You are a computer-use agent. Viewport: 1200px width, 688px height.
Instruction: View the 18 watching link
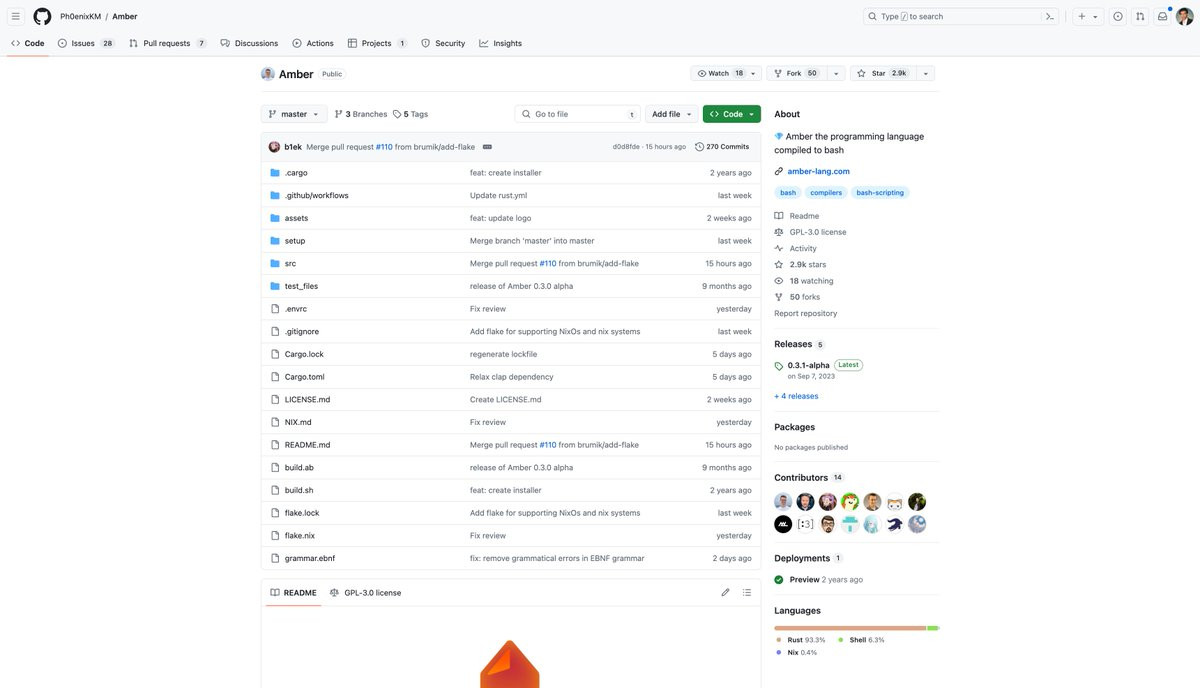[804, 281]
